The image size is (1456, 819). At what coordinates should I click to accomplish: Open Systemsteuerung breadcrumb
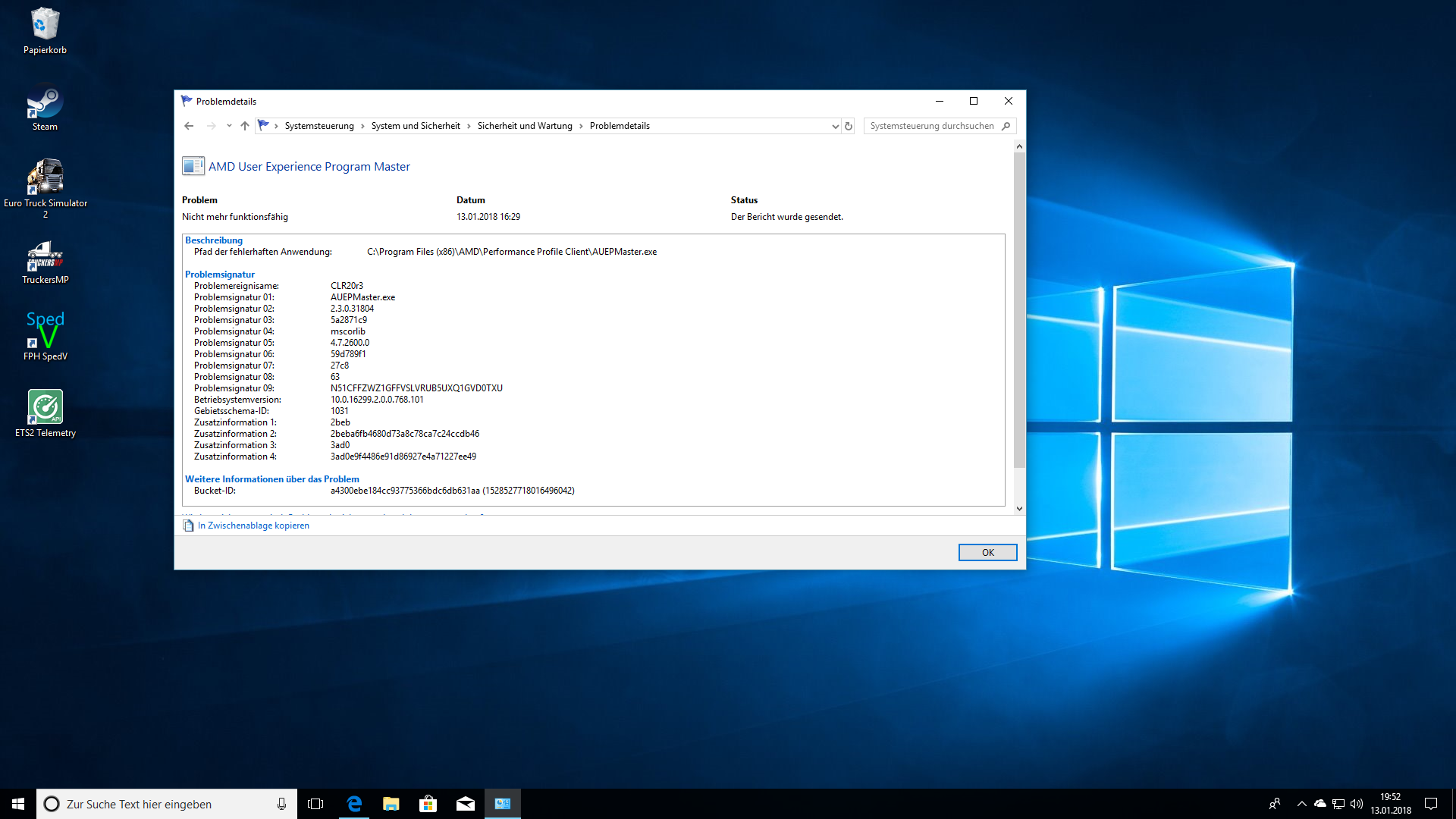pos(319,126)
